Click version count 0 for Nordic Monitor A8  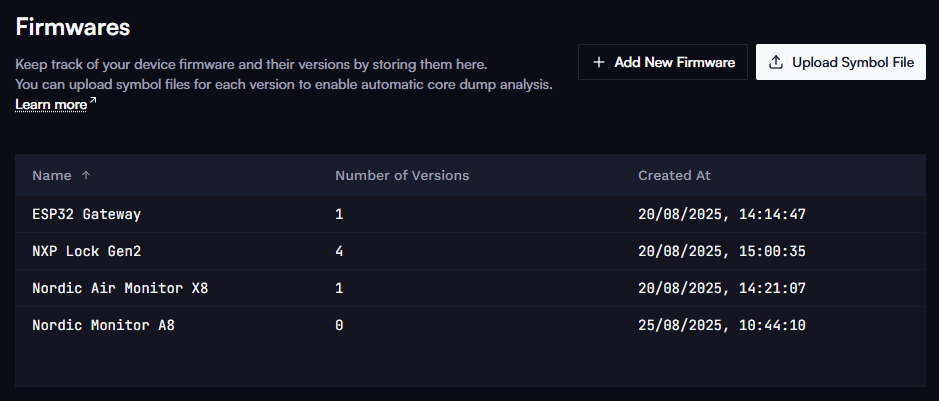tap(339, 326)
